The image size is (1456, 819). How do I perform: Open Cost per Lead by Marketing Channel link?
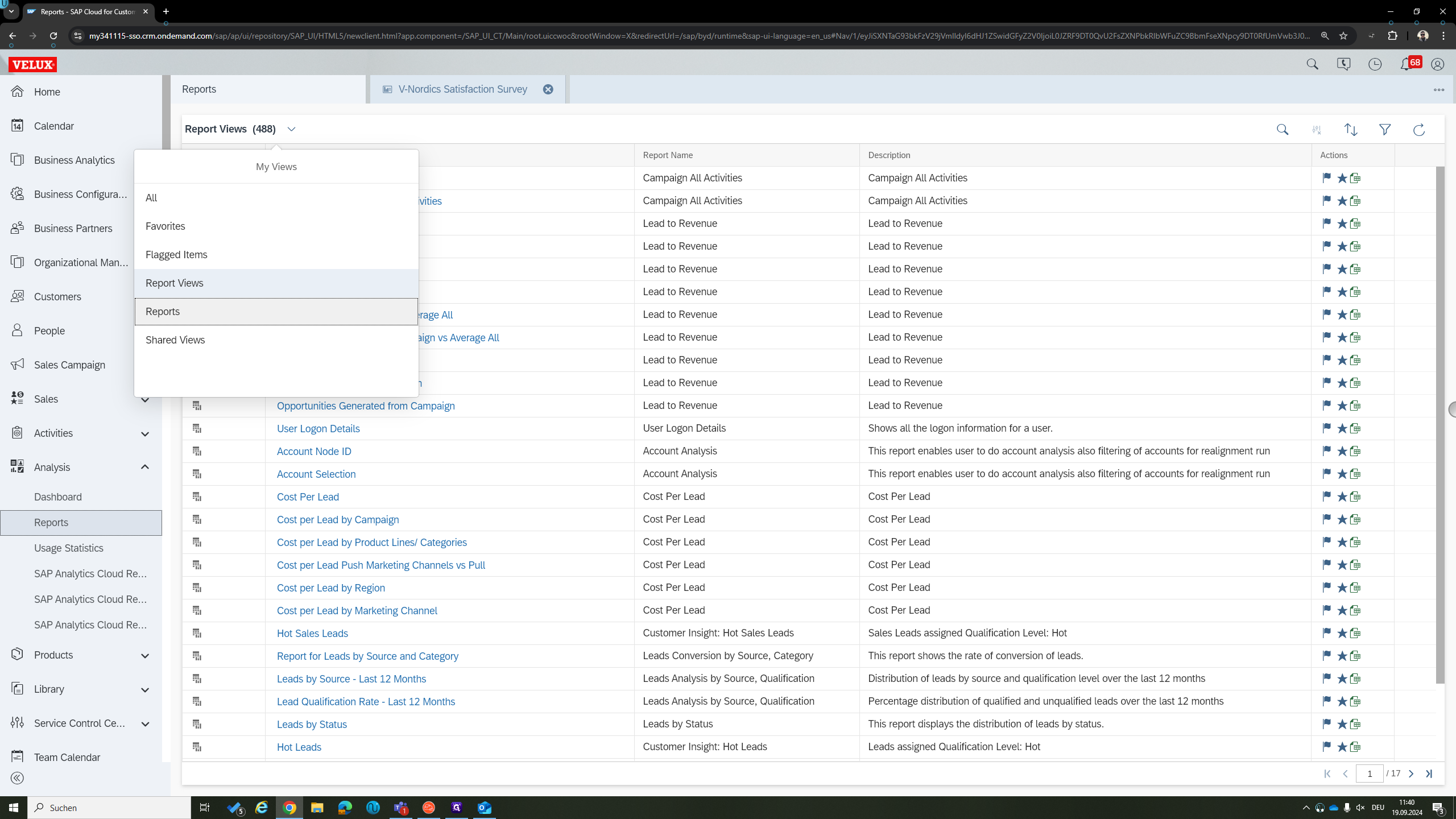point(357,610)
